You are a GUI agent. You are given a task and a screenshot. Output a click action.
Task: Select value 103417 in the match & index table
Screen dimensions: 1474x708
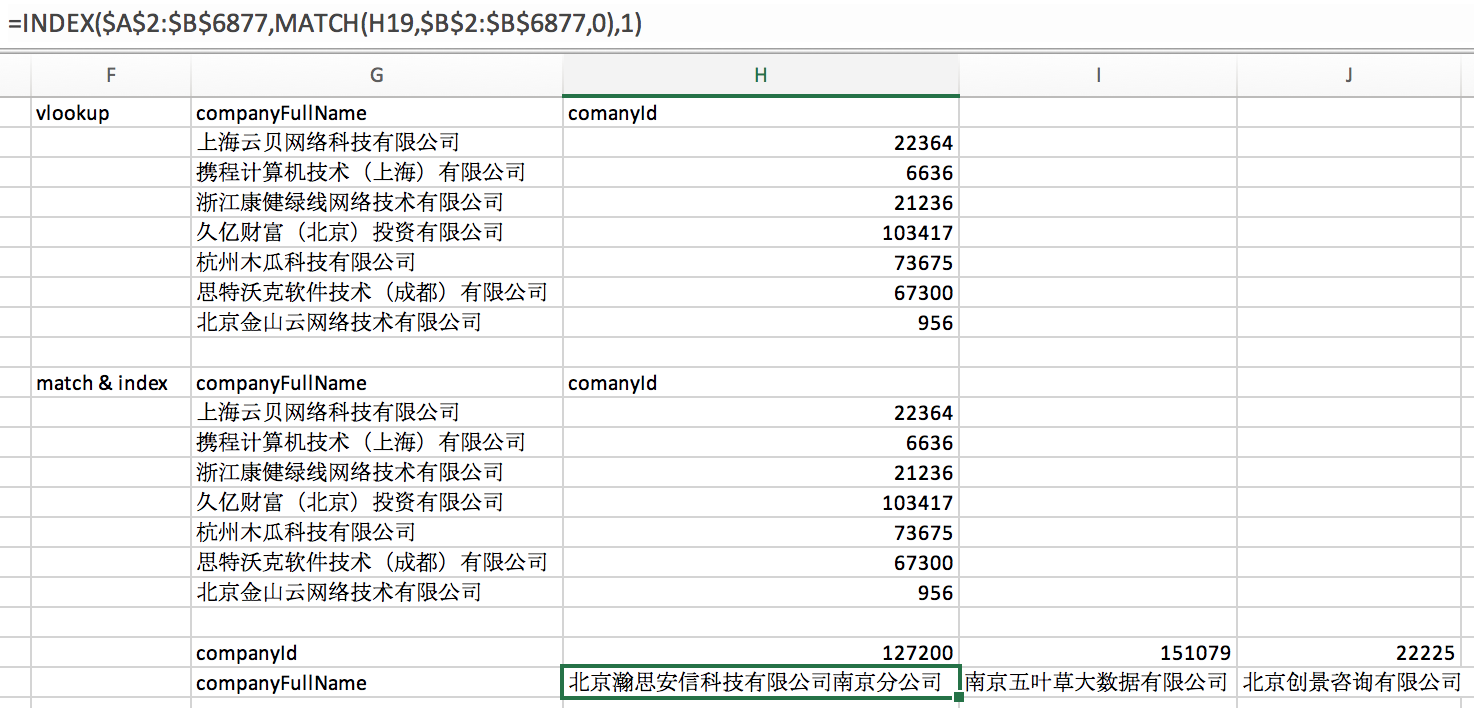[760, 503]
